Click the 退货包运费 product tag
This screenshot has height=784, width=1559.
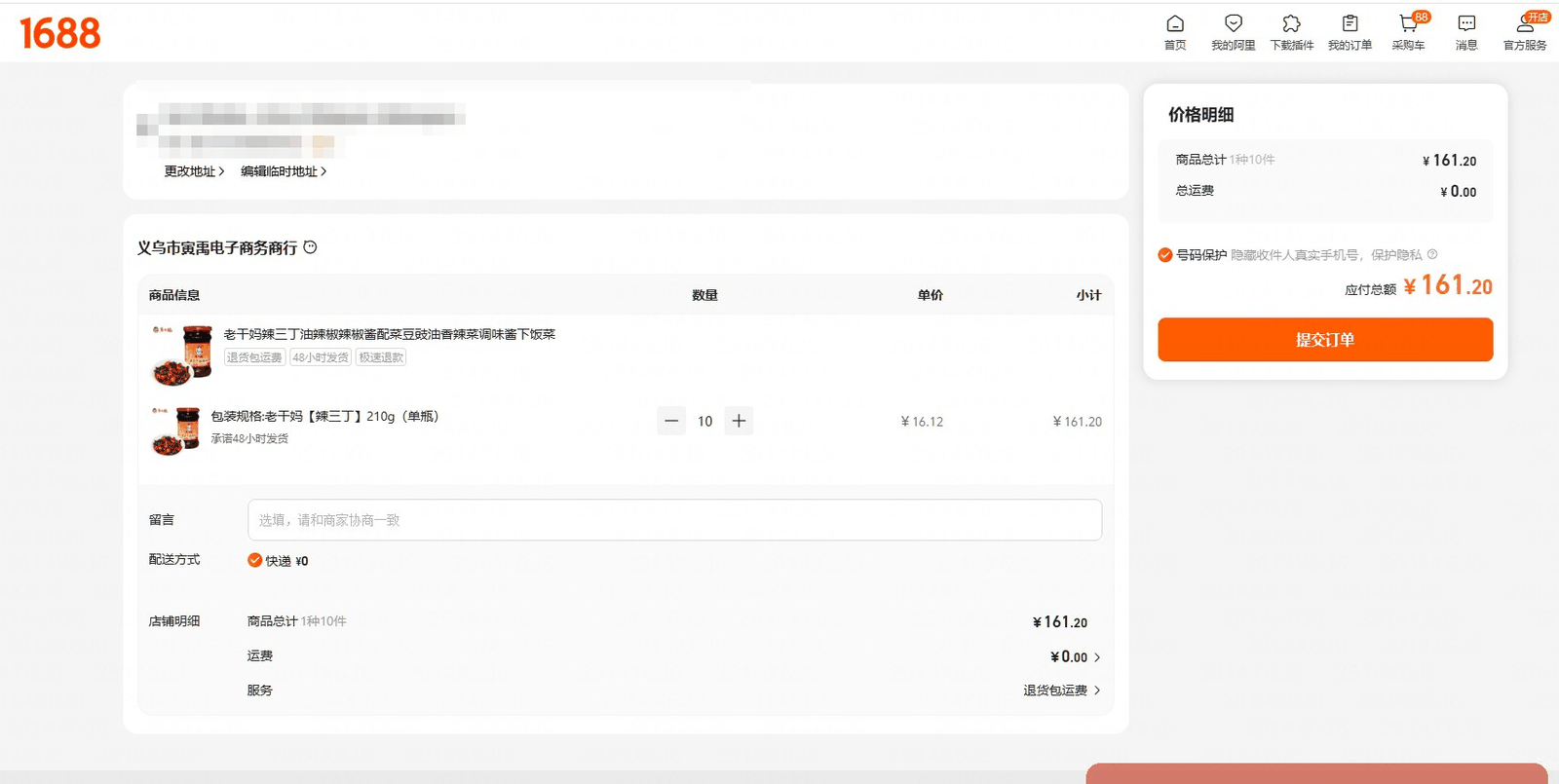(254, 357)
